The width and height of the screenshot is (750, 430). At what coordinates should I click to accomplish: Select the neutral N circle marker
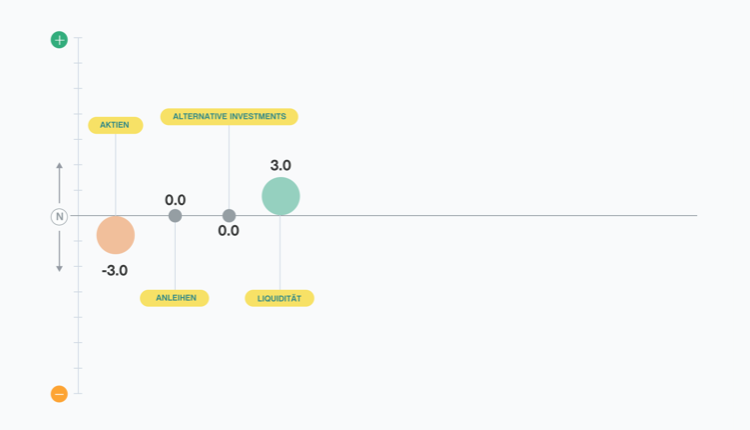pyautogui.click(x=59, y=217)
